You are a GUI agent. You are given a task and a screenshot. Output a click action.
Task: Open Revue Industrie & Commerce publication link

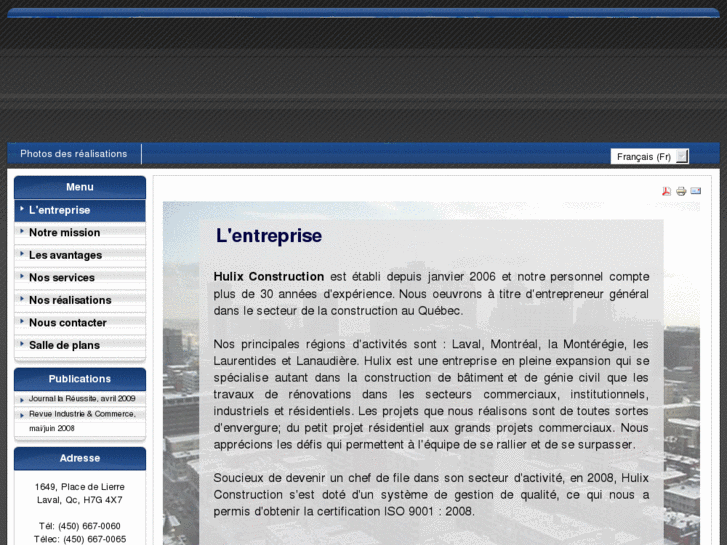click(x=82, y=421)
